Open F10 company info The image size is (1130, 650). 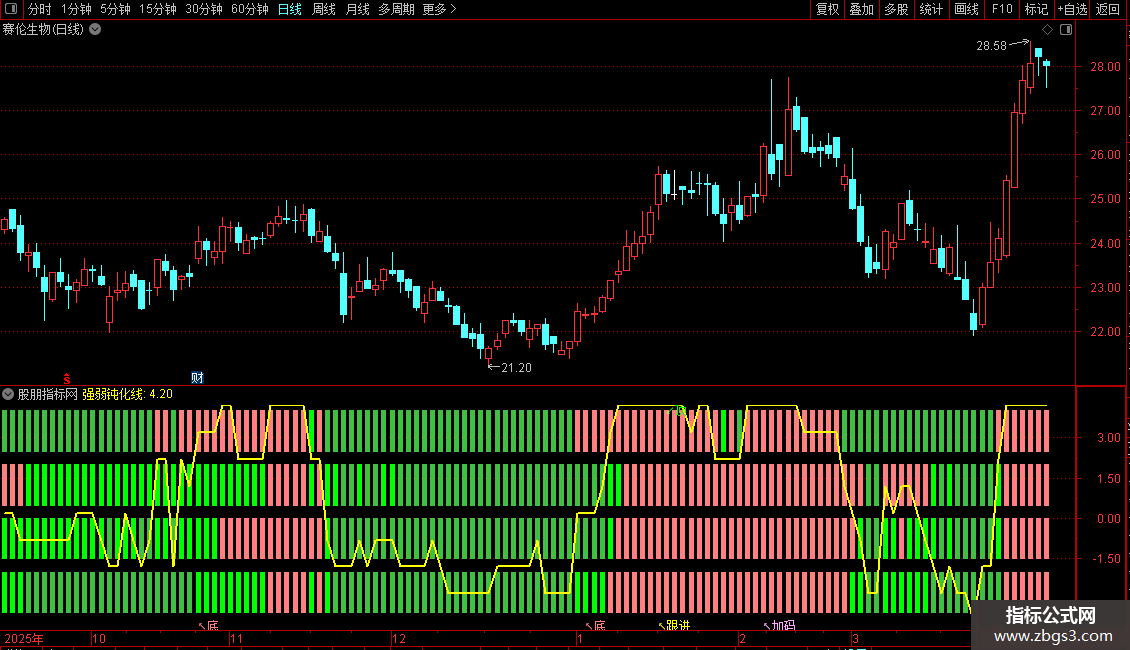click(1002, 9)
